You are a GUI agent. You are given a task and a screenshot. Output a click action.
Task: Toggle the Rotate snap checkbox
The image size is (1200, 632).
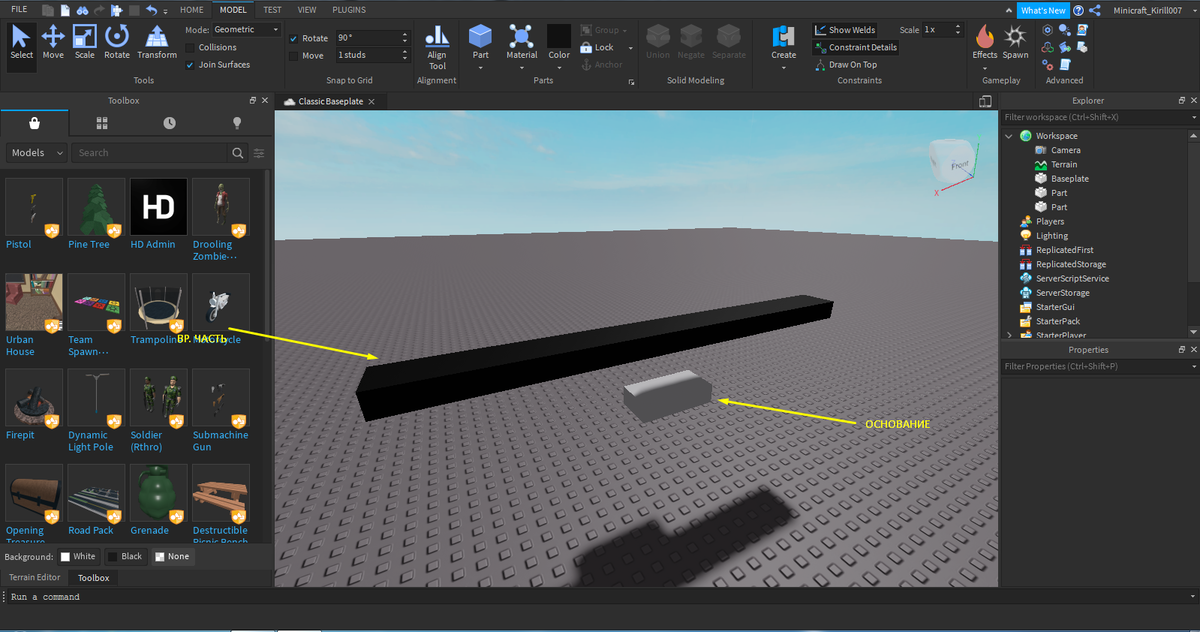point(293,38)
